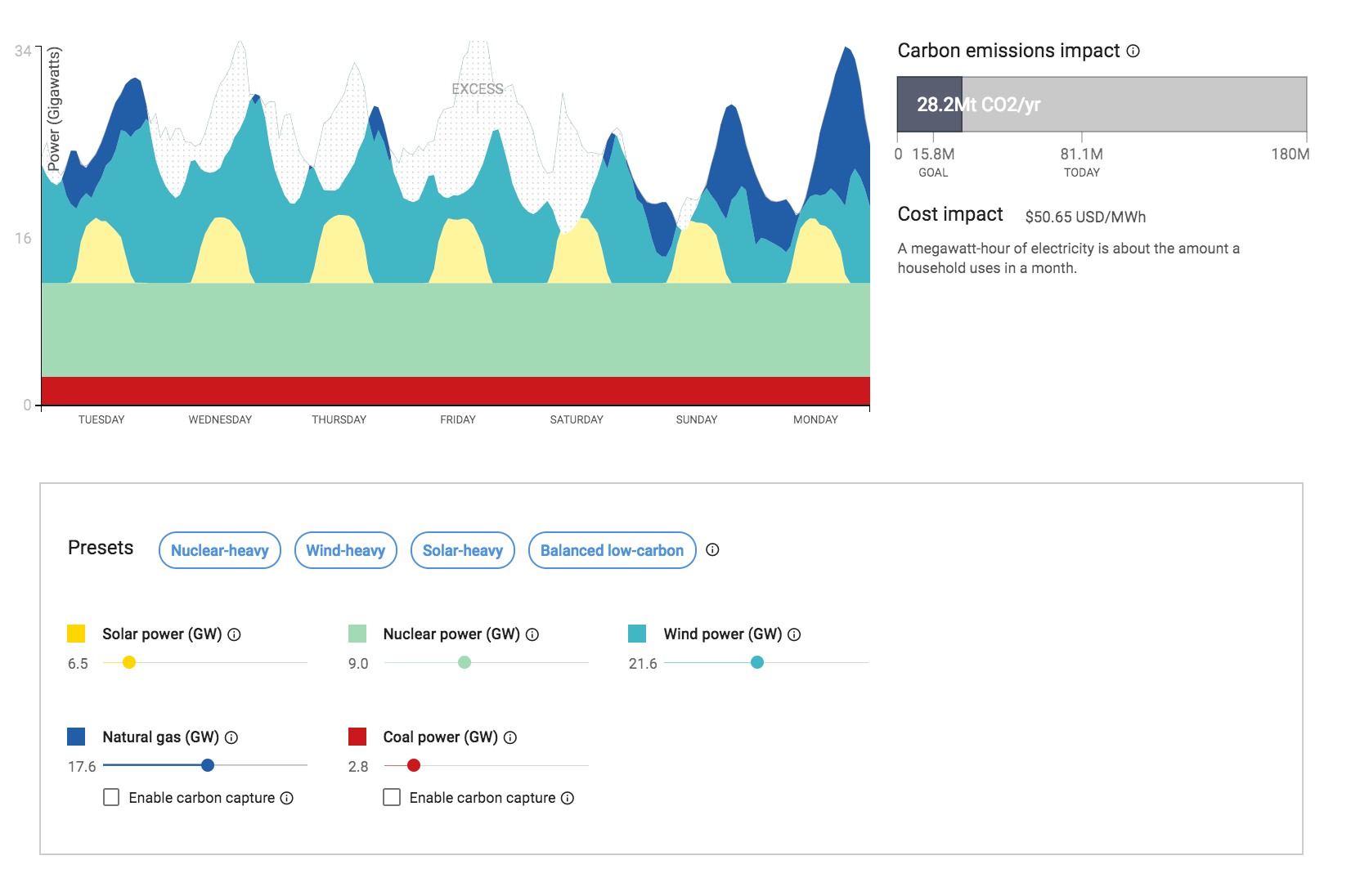The width and height of the screenshot is (1369, 896).
Task: Click the $50.65 USD/MWh cost value
Action: (x=1085, y=217)
